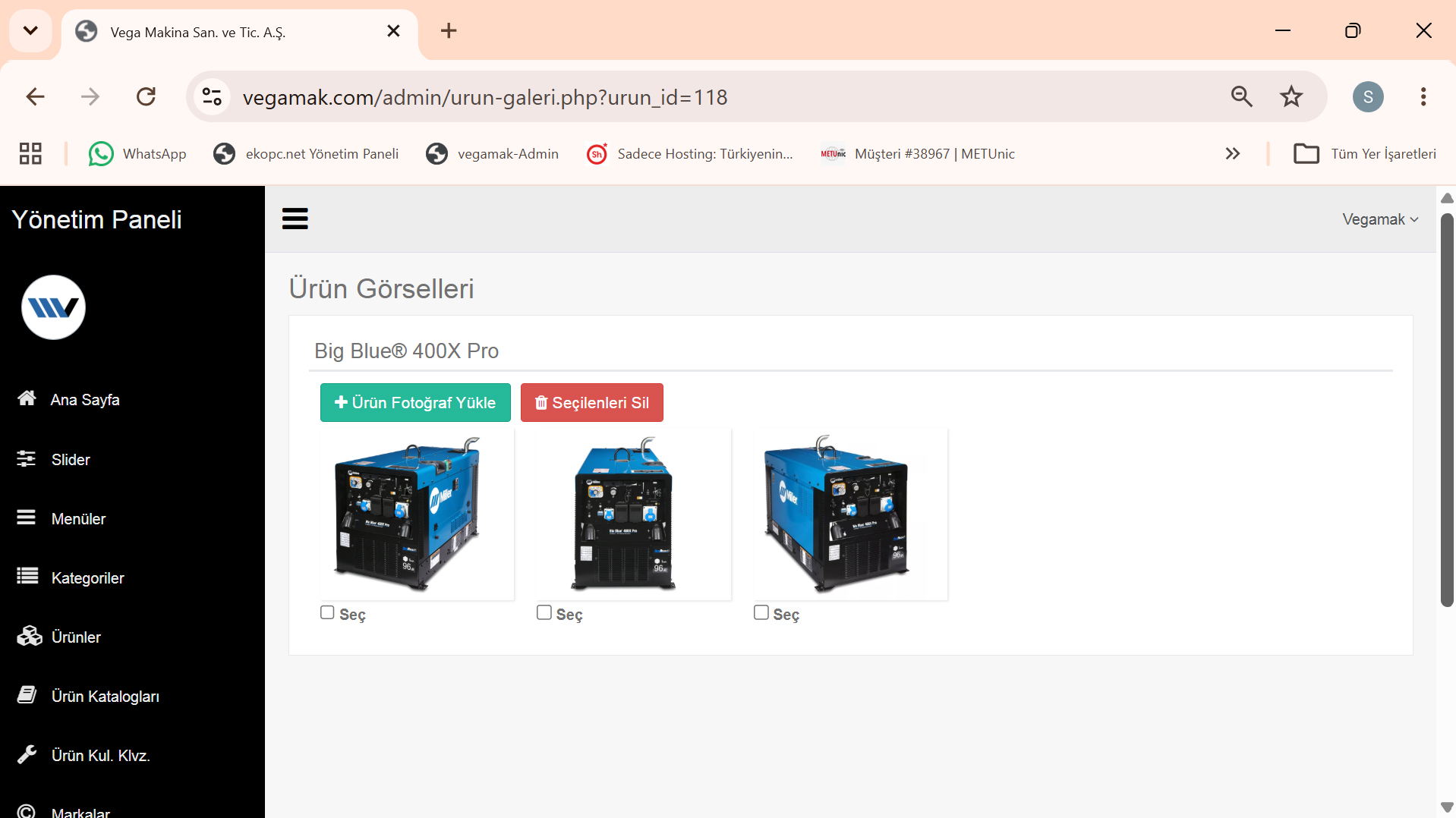Toggle the hamburger sidebar menu icon
The image size is (1456, 818).
(295, 219)
